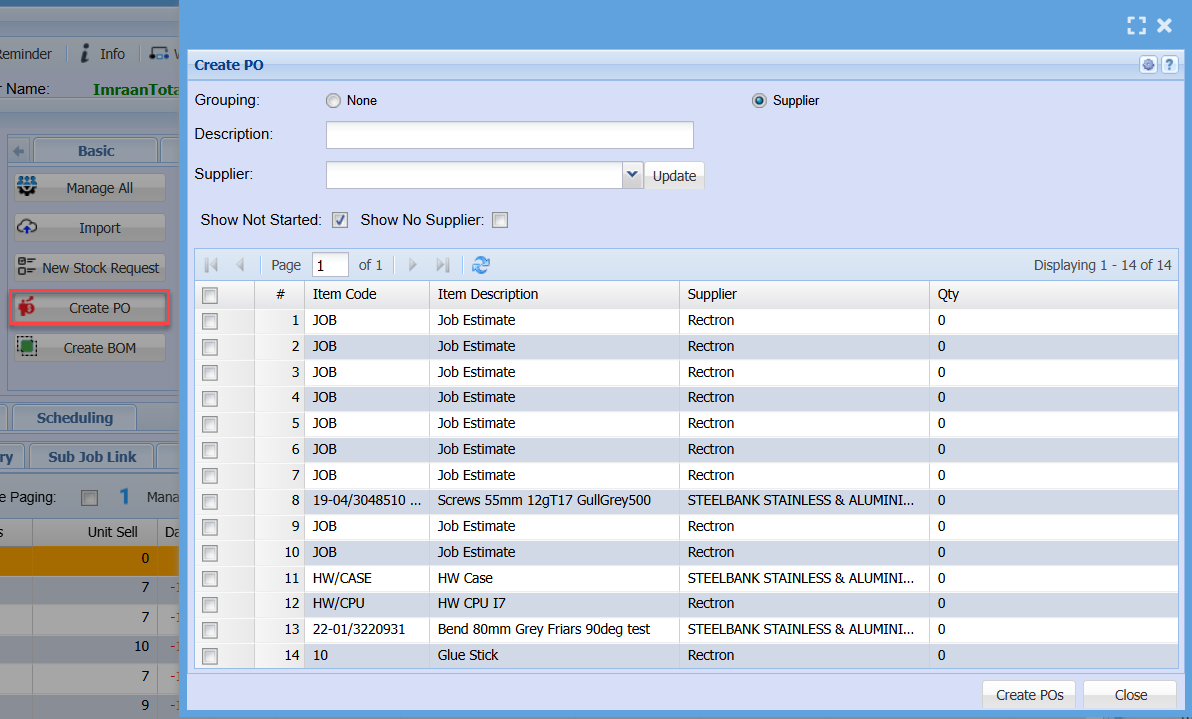This screenshot has height=719, width=1192.
Task: Click the Info icon in toolbar
Action: pos(86,53)
